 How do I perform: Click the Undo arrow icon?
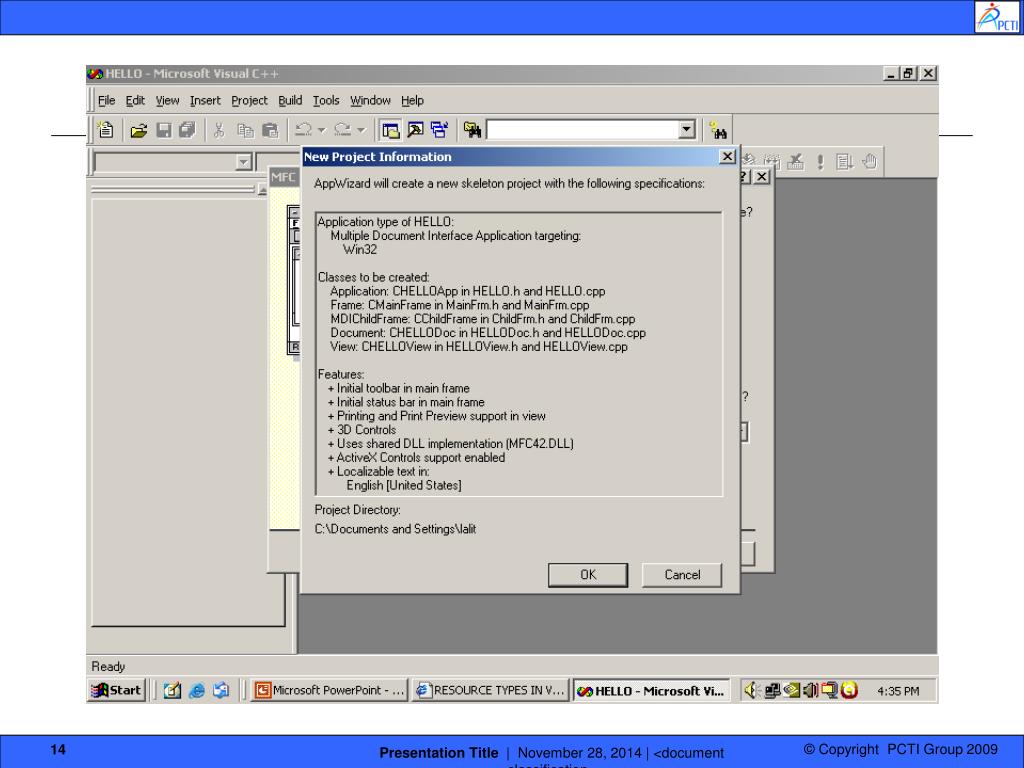[x=303, y=130]
